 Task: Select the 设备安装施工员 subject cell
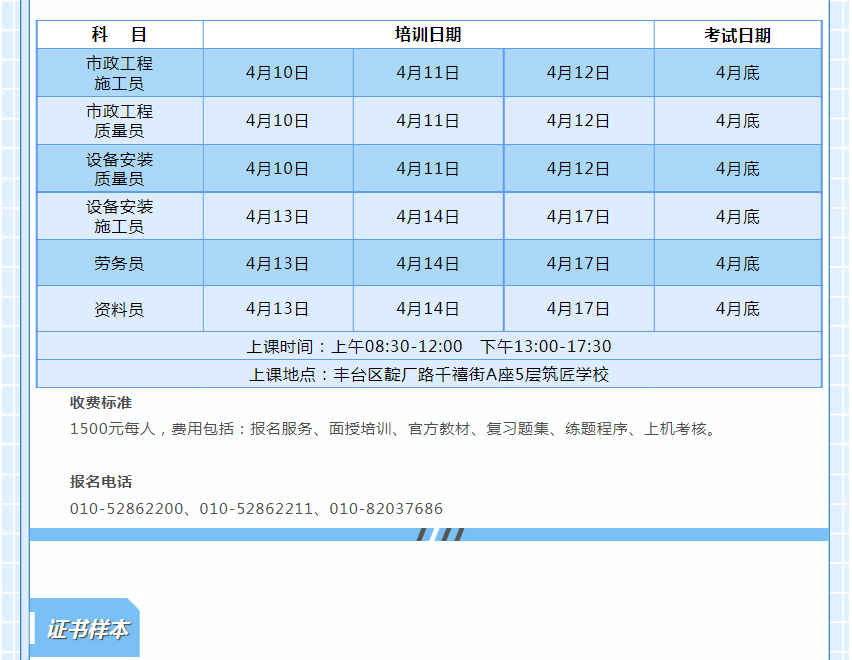click(120, 216)
